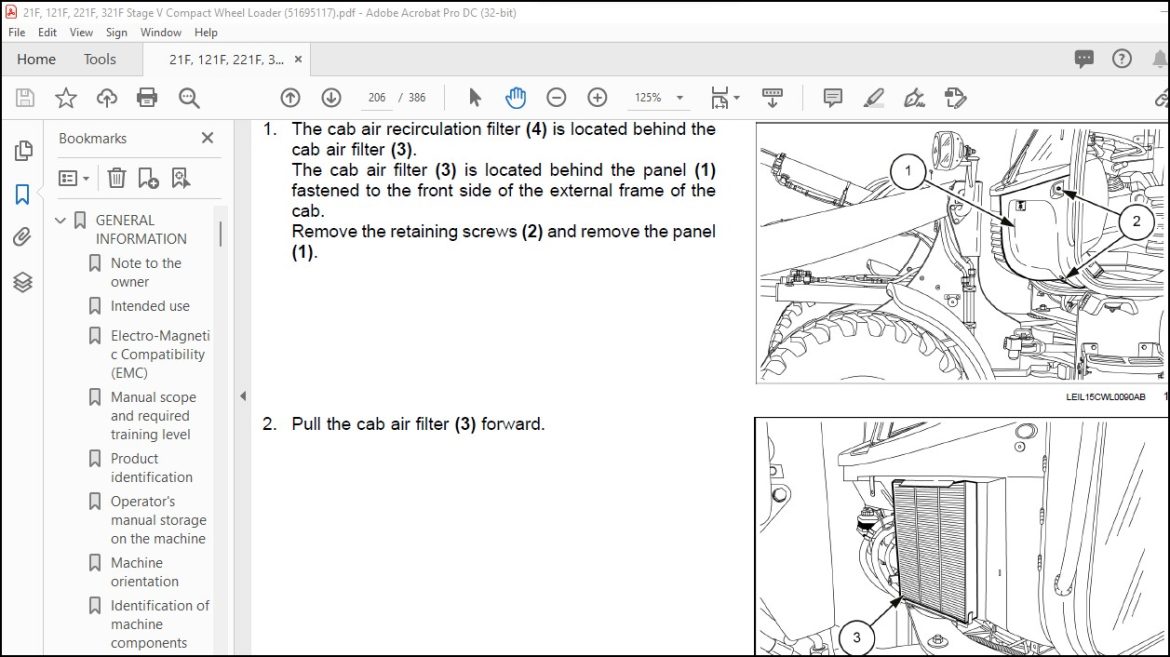Switch to the Tools tab
This screenshot has width=1170, height=657.
click(100, 59)
